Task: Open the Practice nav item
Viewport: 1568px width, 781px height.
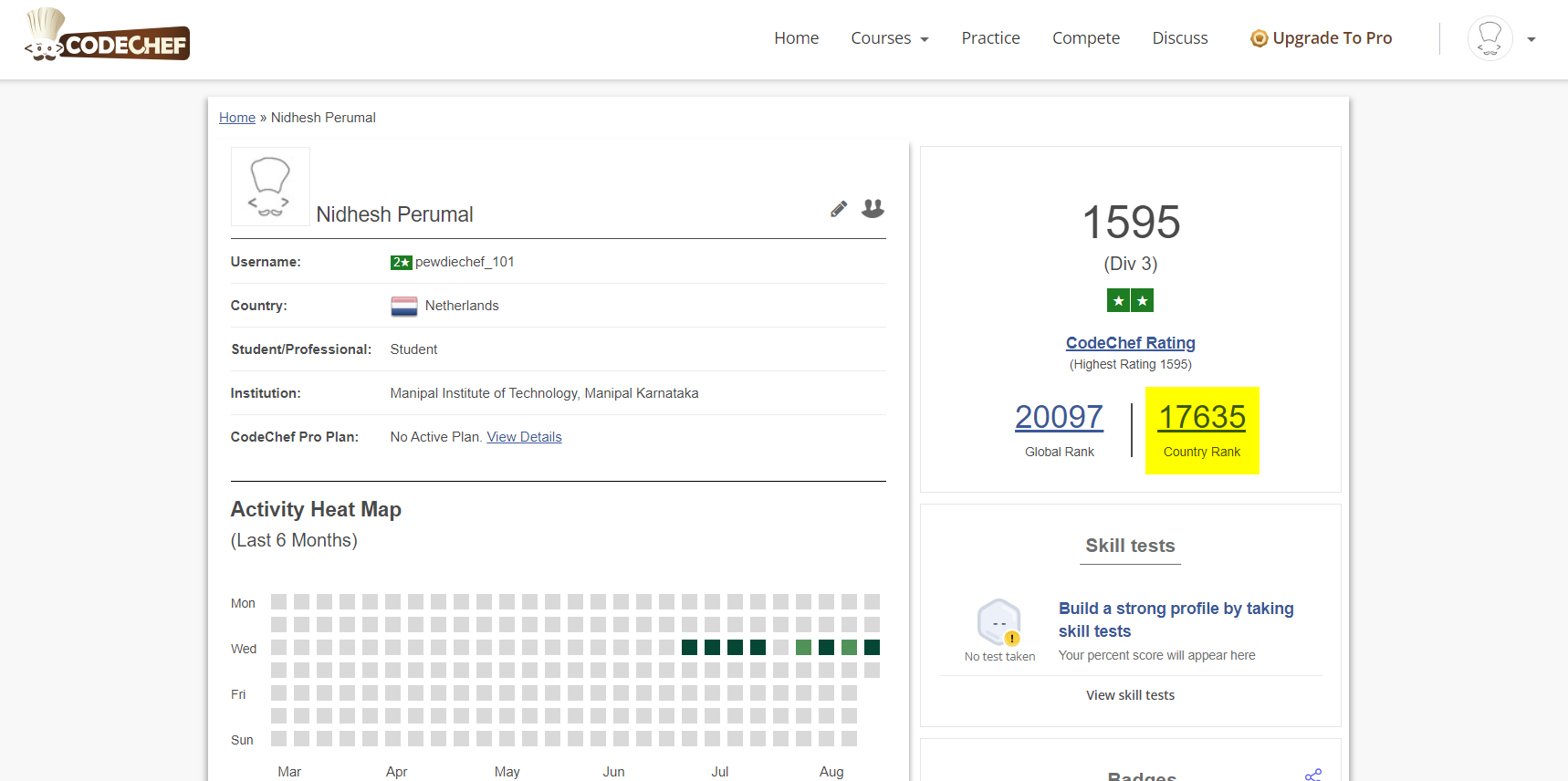Action: coord(990,38)
